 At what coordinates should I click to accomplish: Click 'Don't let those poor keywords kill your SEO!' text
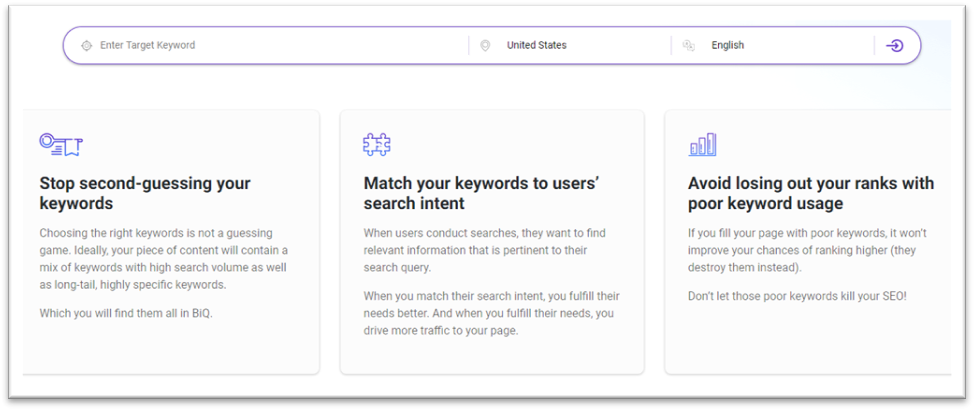(x=797, y=296)
